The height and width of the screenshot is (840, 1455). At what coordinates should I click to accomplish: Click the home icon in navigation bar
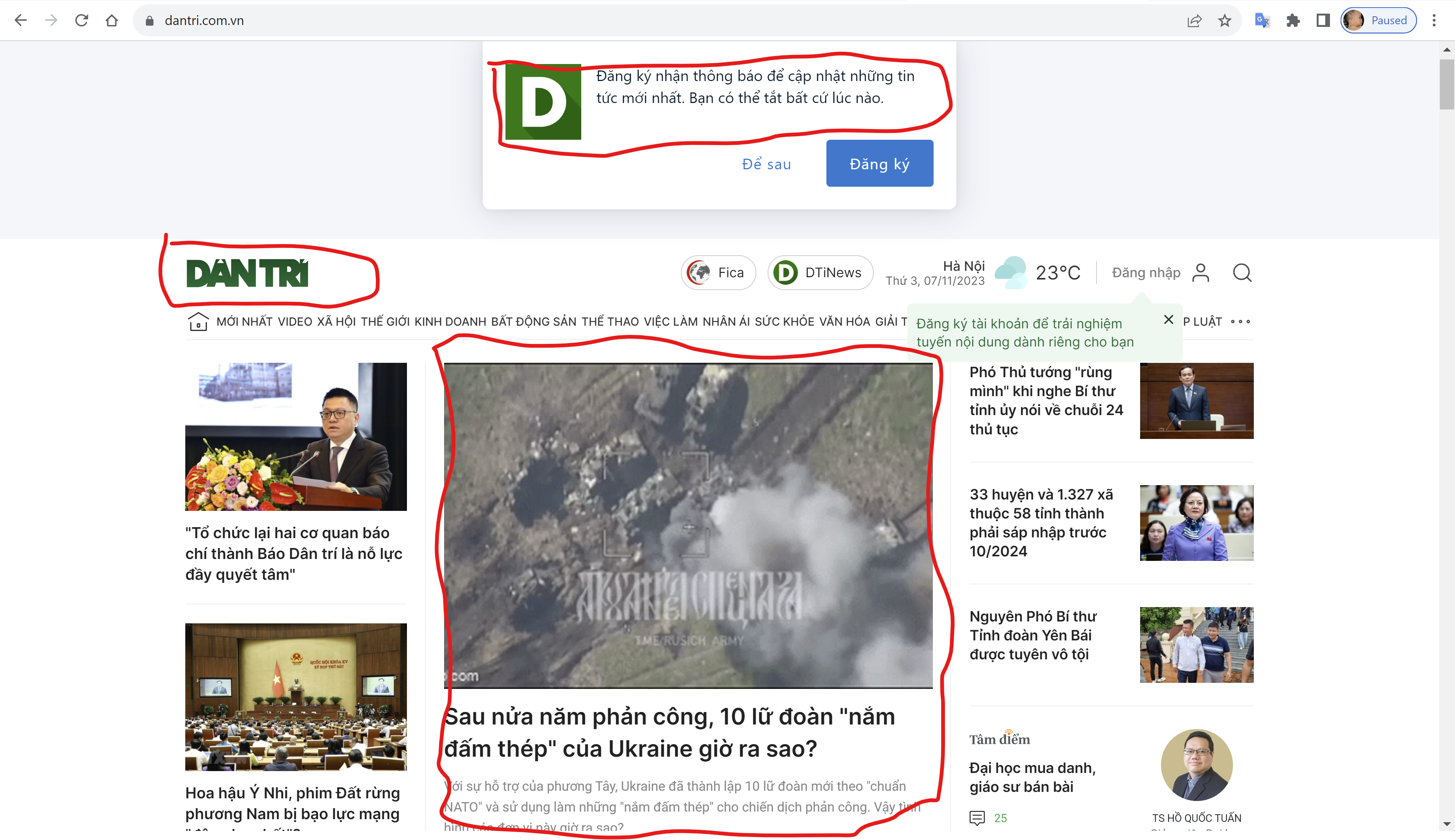pos(198,322)
